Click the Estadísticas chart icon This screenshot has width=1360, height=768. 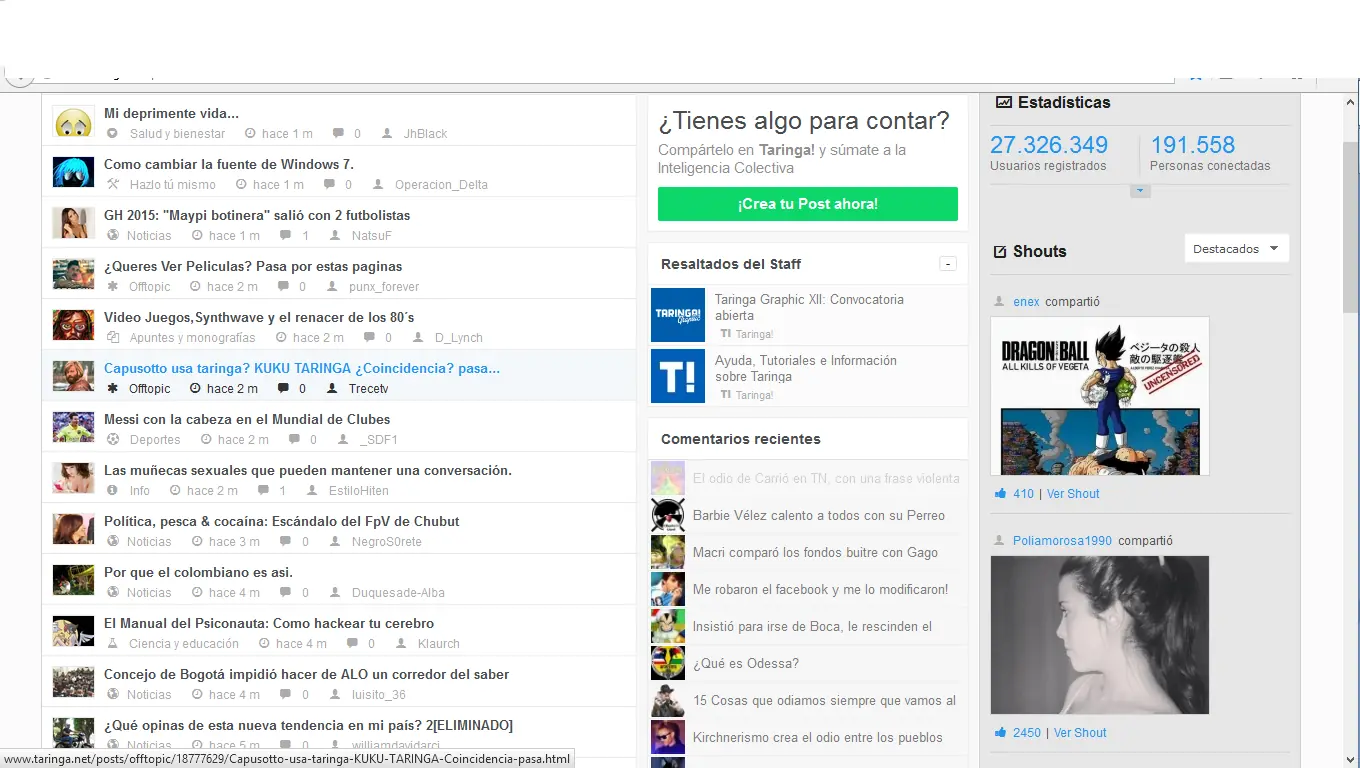coord(1003,102)
